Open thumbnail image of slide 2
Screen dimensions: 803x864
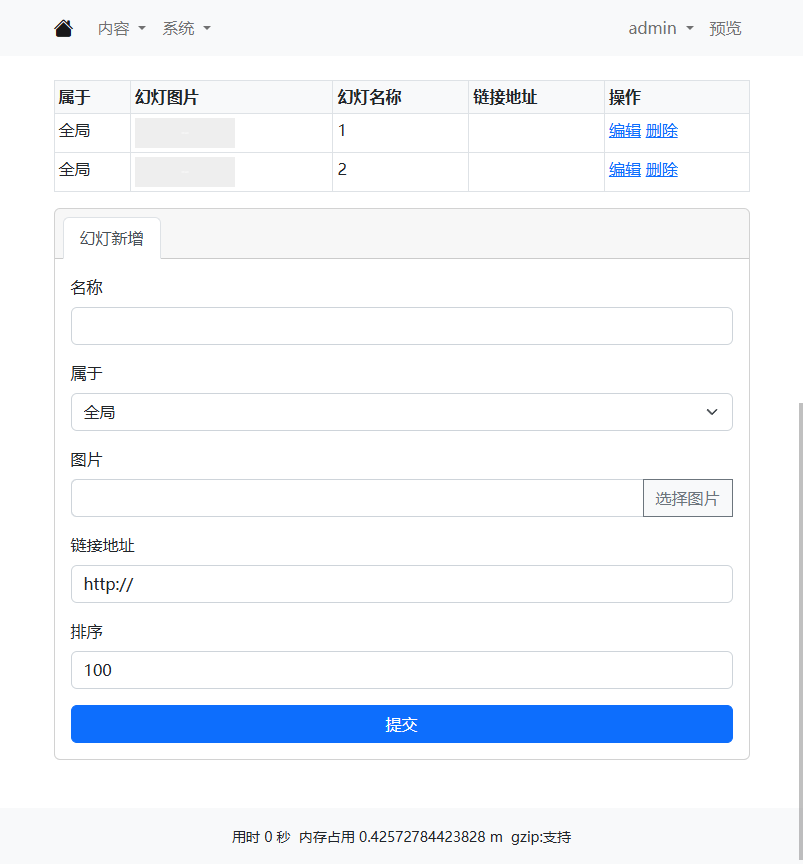point(185,172)
